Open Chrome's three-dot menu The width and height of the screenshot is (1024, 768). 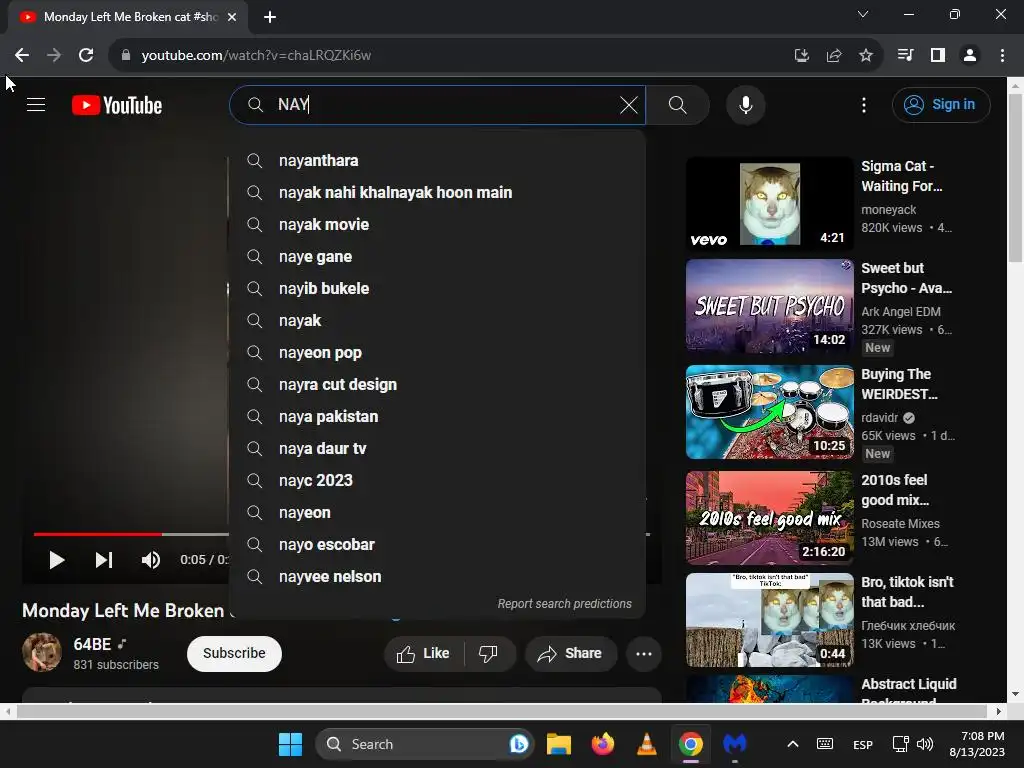(x=1002, y=56)
